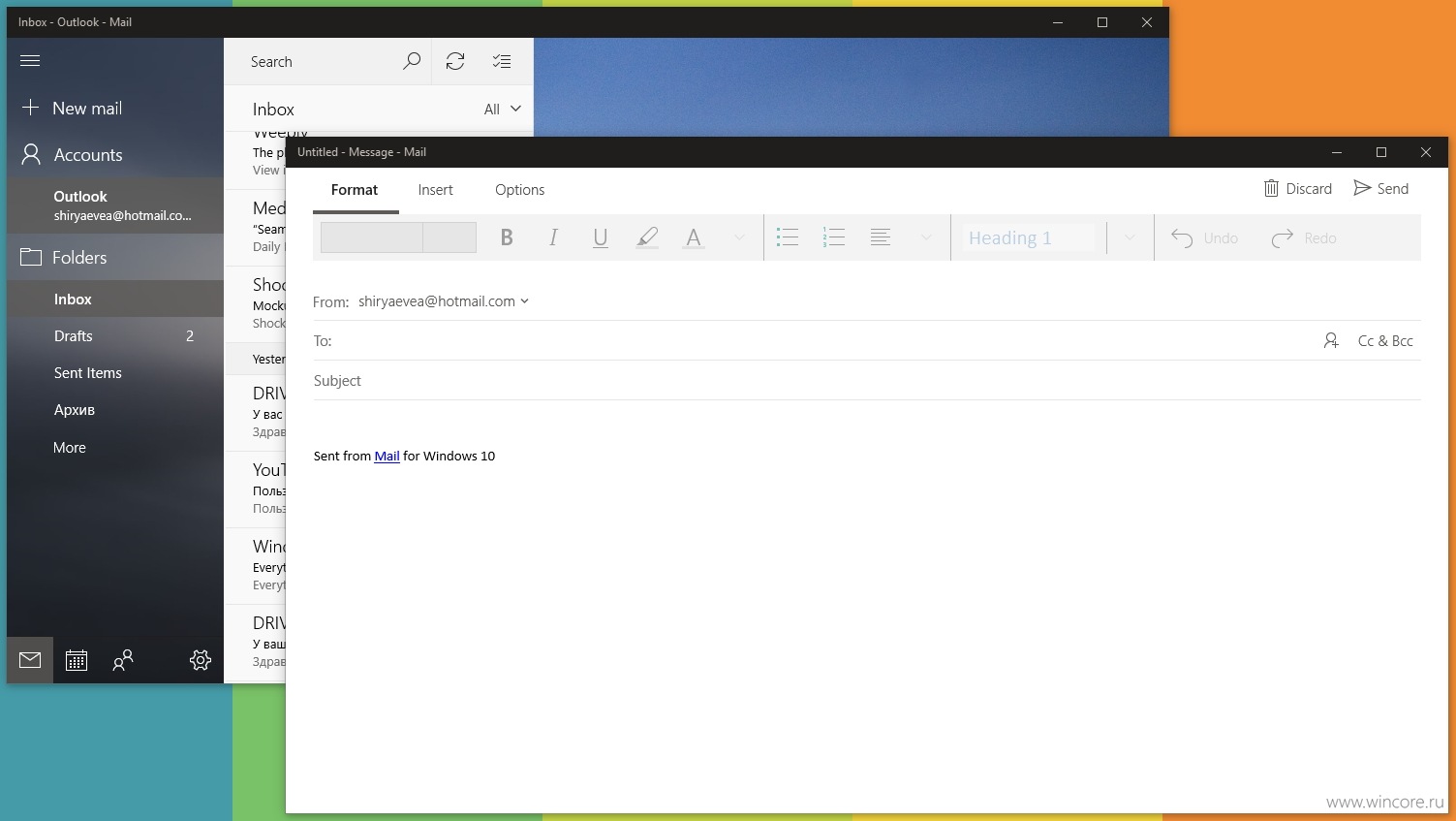1456x821 pixels.
Task: Click the Subject field
Action: click(867, 381)
